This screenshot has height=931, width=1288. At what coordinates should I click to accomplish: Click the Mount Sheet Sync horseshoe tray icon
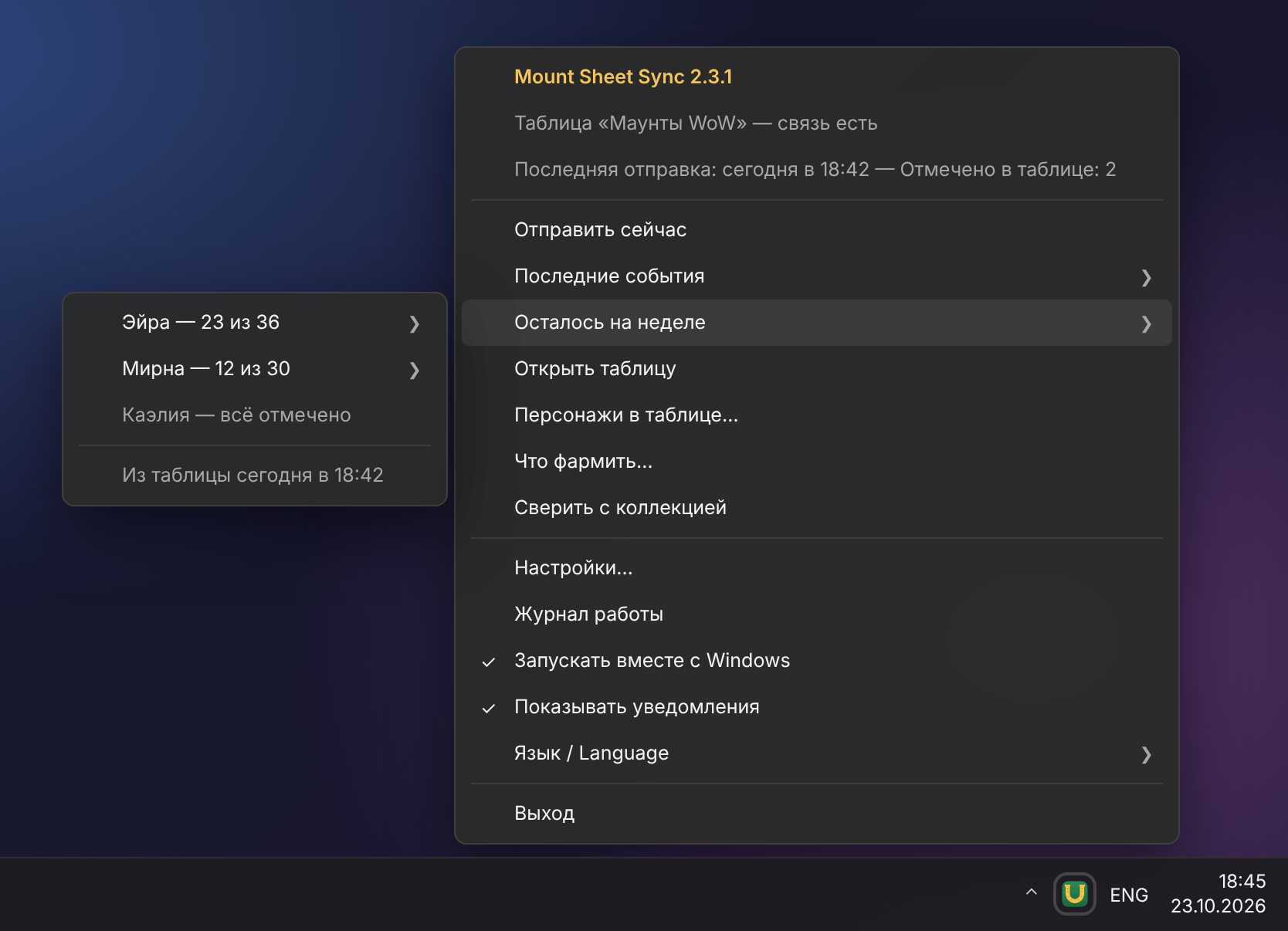(1075, 894)
